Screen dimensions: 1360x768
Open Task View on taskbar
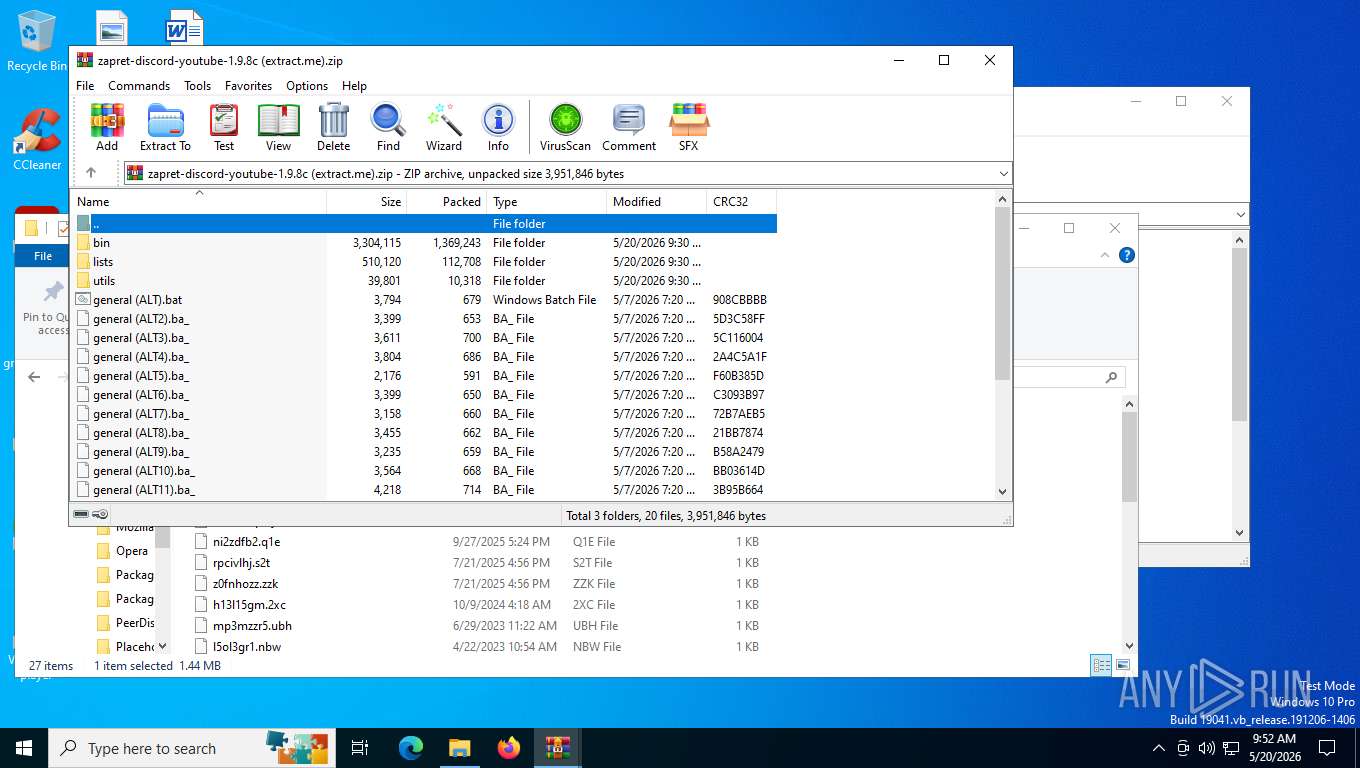point(360,748)
